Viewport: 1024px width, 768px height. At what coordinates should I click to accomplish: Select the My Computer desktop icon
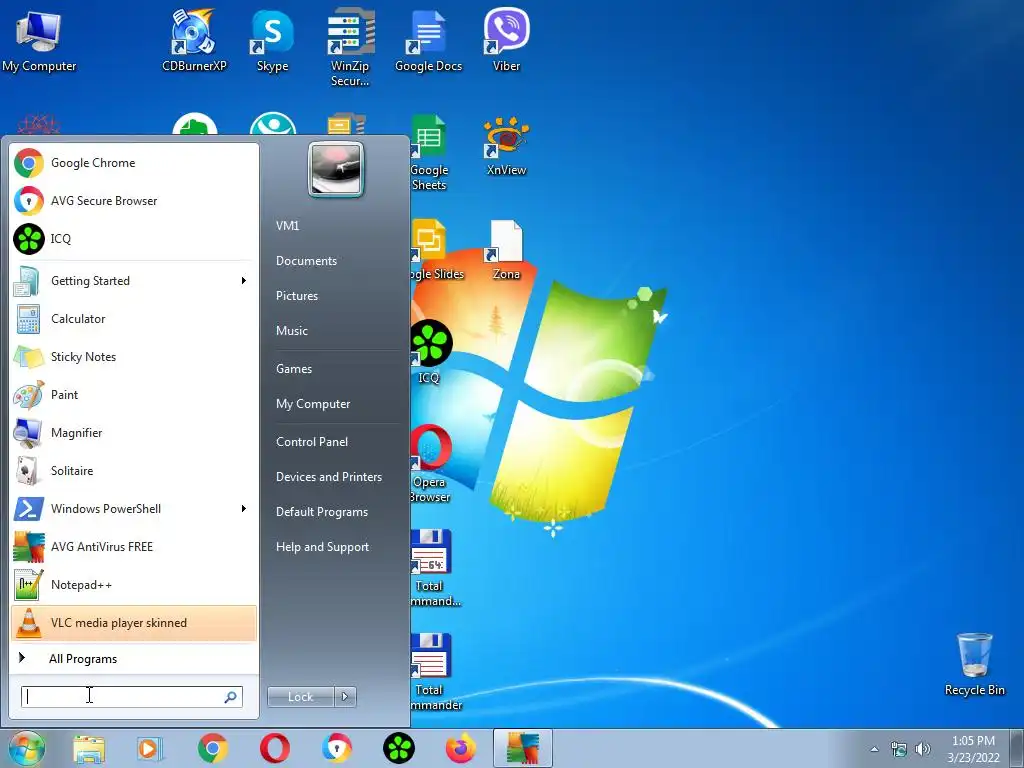tap(39, 40)
